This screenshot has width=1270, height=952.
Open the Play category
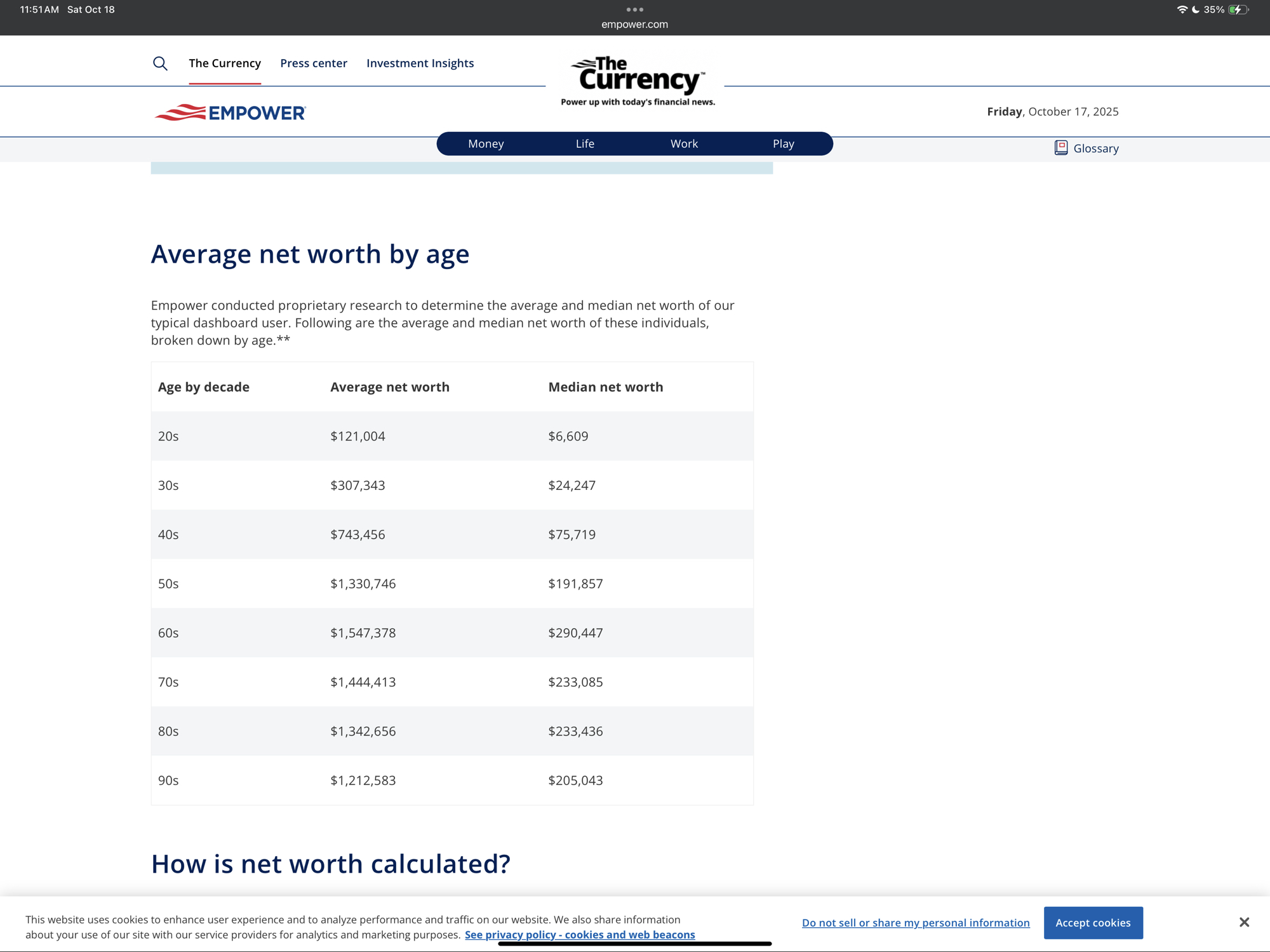pyautogui.click(x=783, y=143)
